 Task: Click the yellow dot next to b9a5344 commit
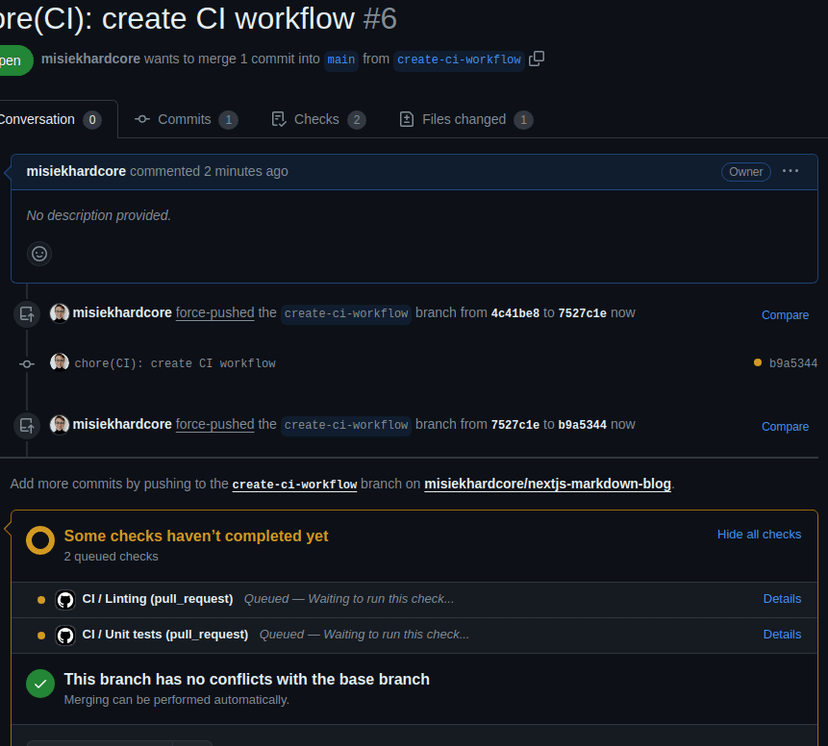point(757,363)
